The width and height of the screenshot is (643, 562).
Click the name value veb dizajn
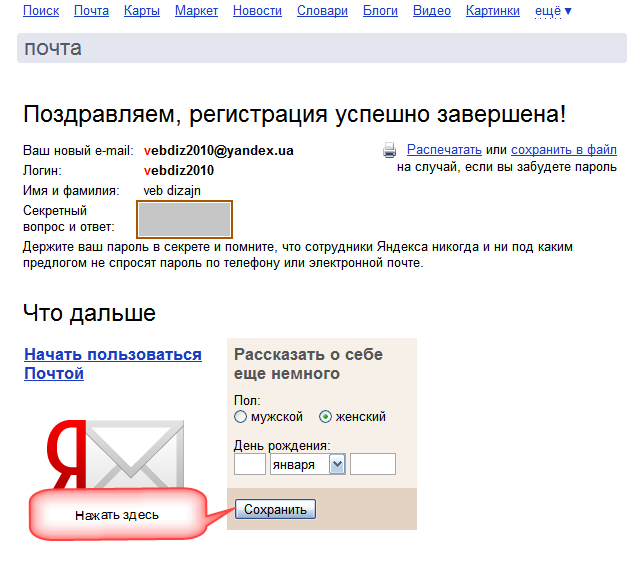tap(172, 191)
